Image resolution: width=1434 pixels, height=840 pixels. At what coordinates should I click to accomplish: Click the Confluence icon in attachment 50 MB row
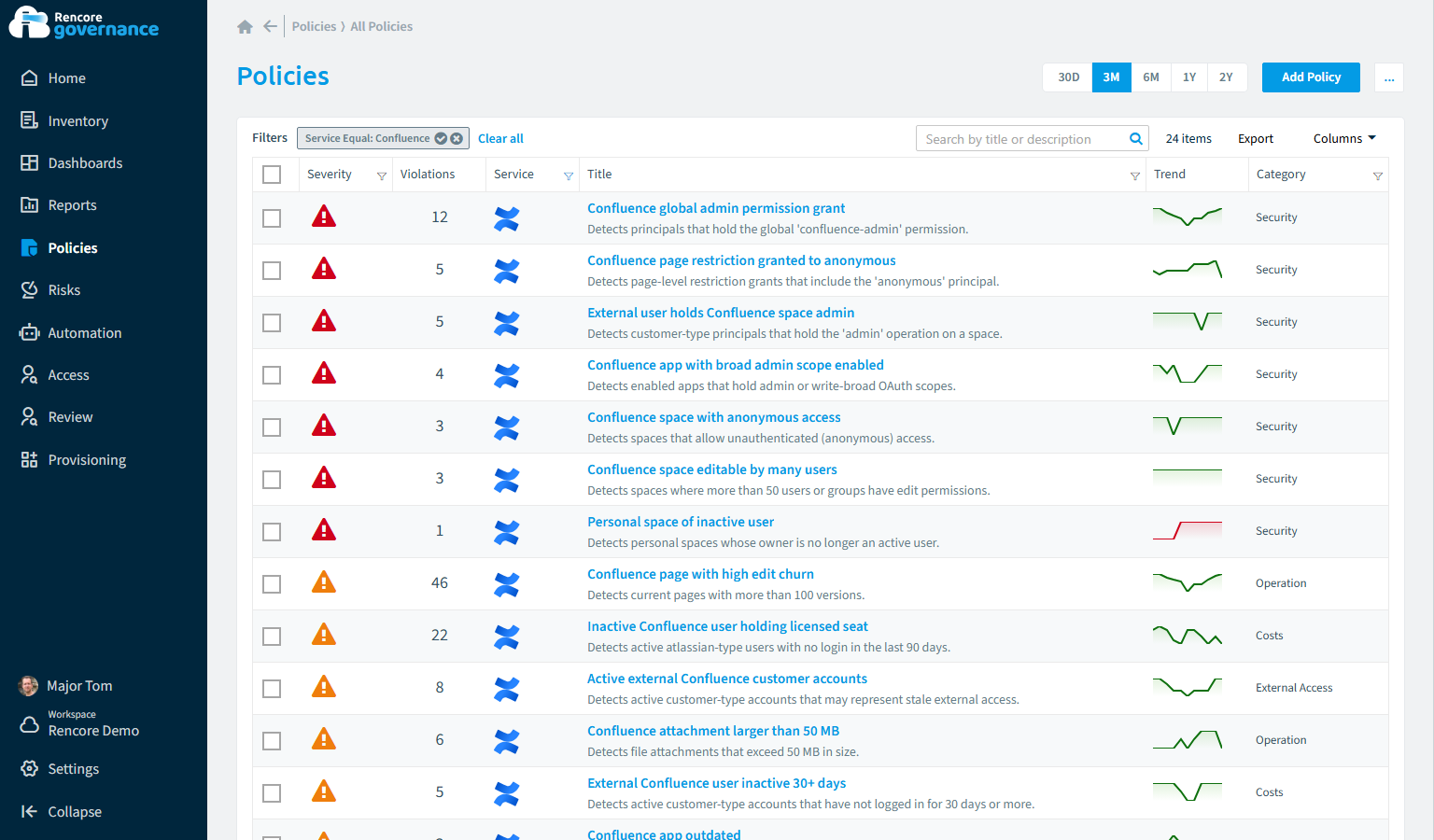[506, 742]
